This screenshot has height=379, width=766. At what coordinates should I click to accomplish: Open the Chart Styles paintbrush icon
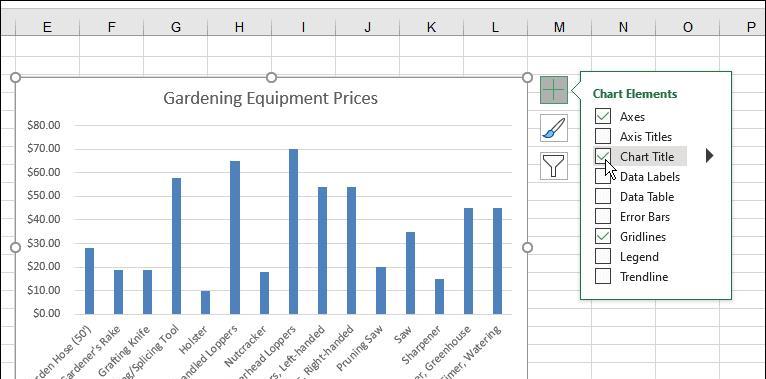[554, 128]
